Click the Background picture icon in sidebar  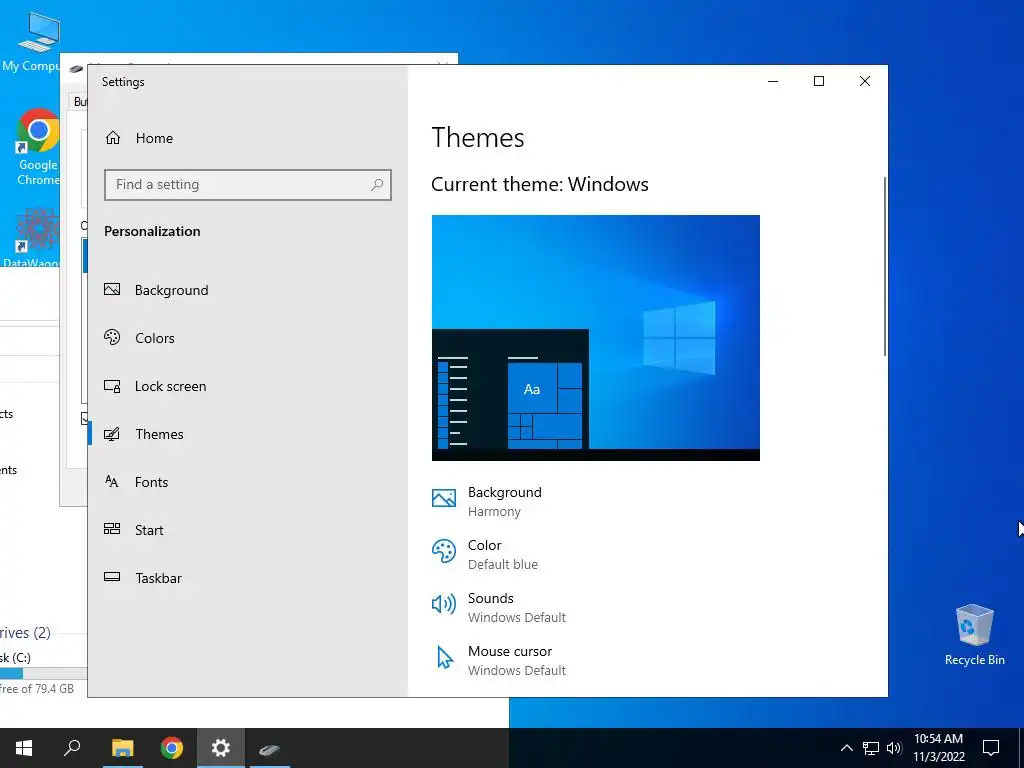112,289
